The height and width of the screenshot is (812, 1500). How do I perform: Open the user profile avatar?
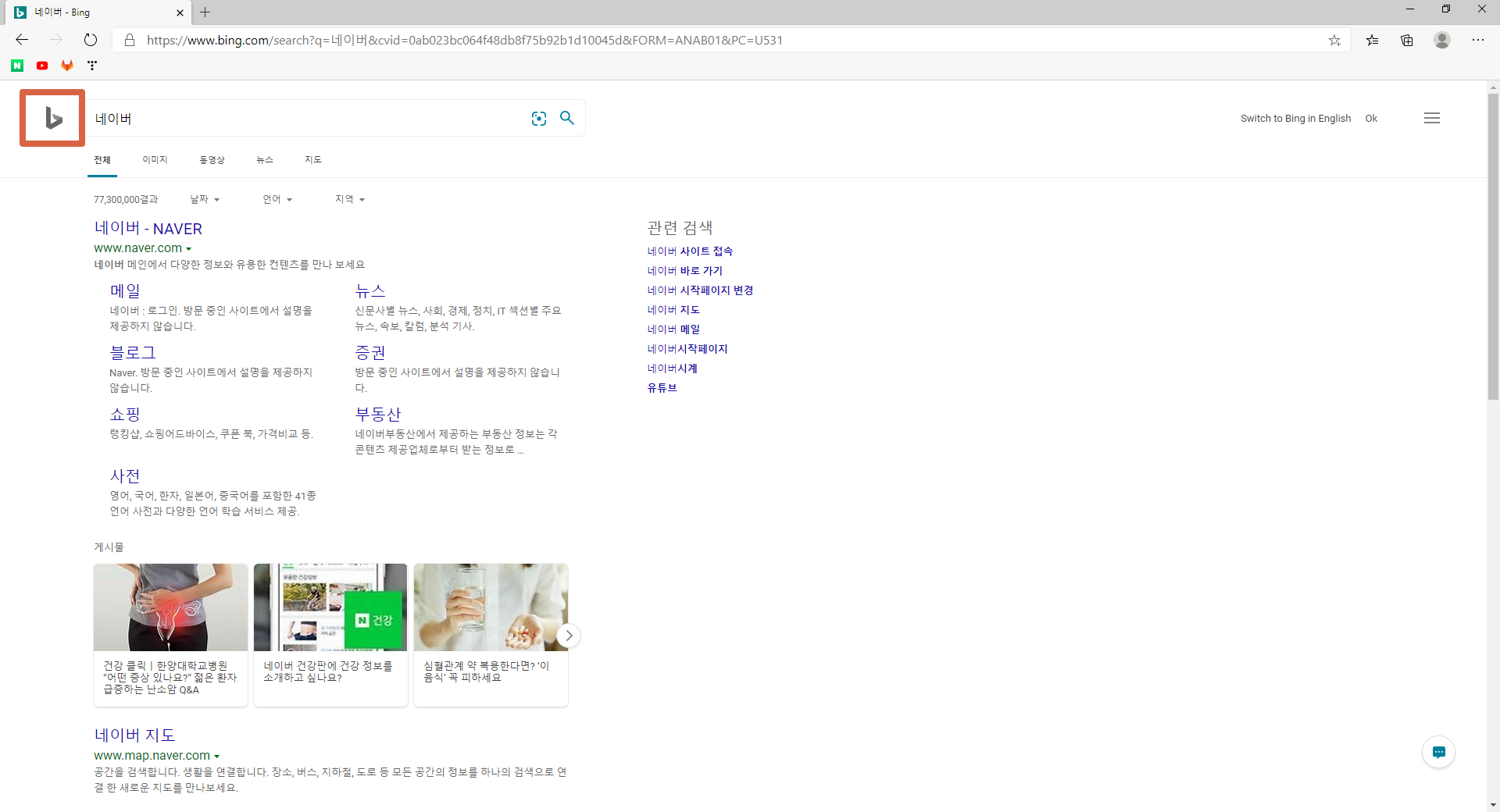pos(1442,40)
